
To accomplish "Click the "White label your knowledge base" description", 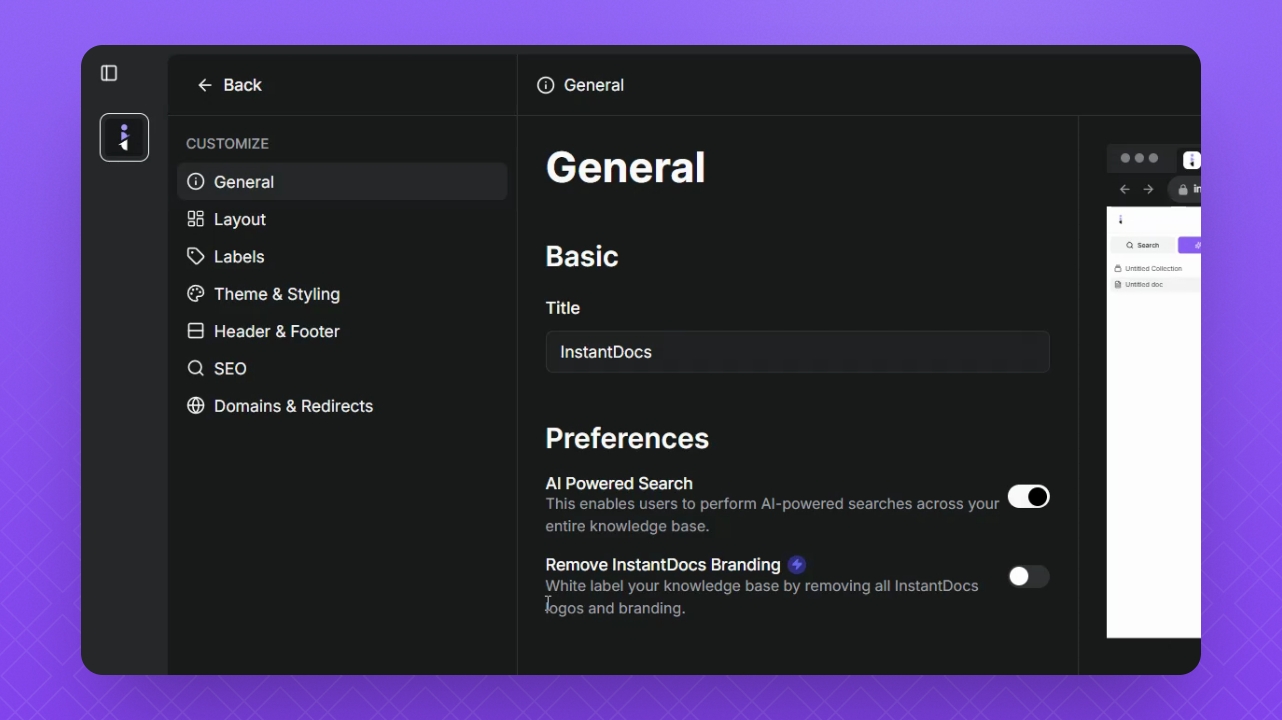I will coord(762,597).
